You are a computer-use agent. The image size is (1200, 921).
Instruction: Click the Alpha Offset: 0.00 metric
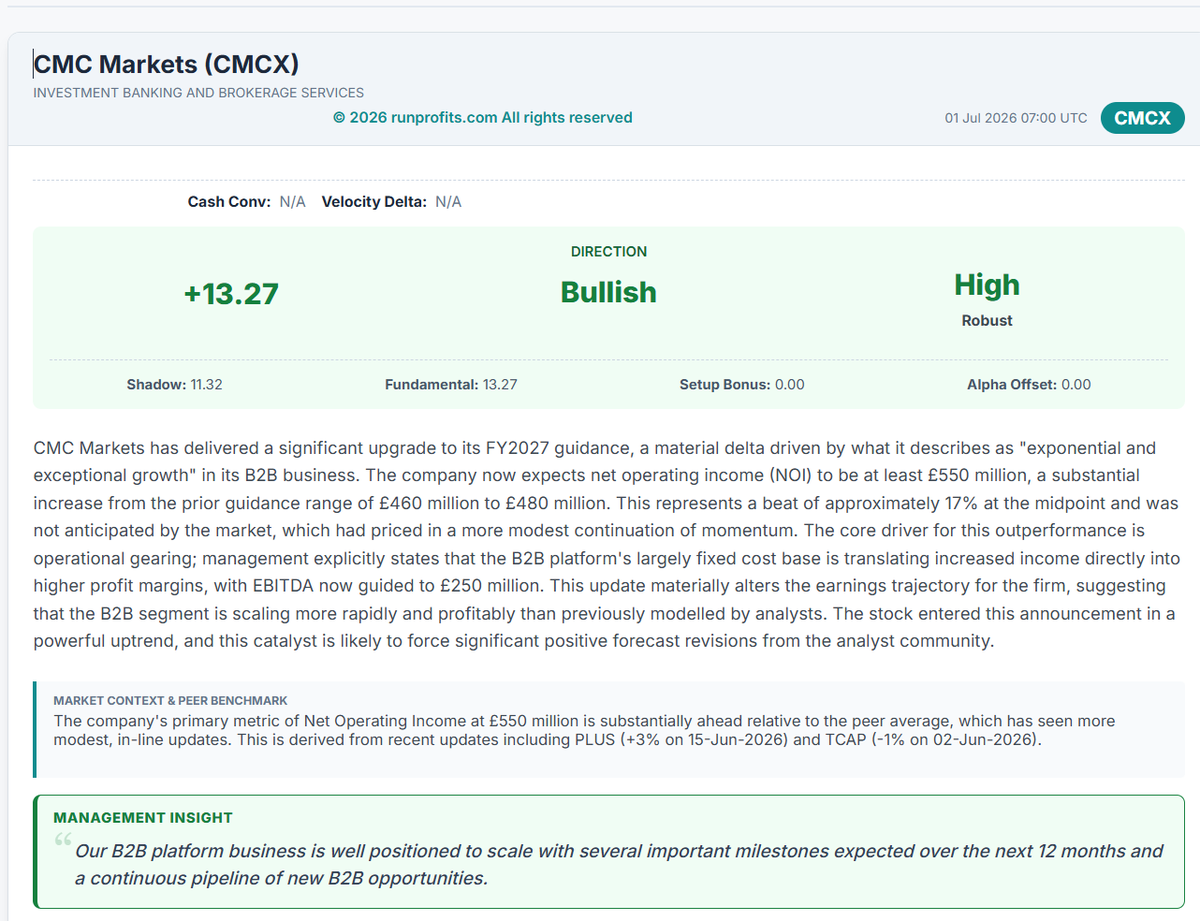(1029, 384)
